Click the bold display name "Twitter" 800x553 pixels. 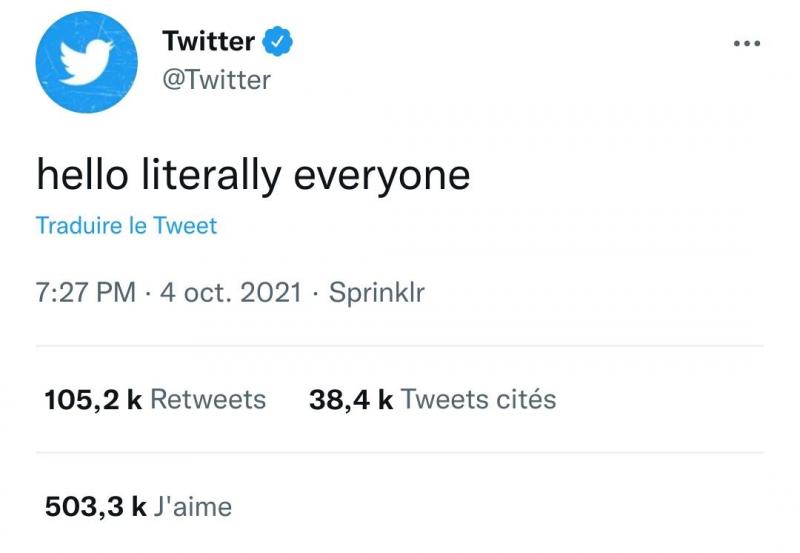[x=208, y=42]
